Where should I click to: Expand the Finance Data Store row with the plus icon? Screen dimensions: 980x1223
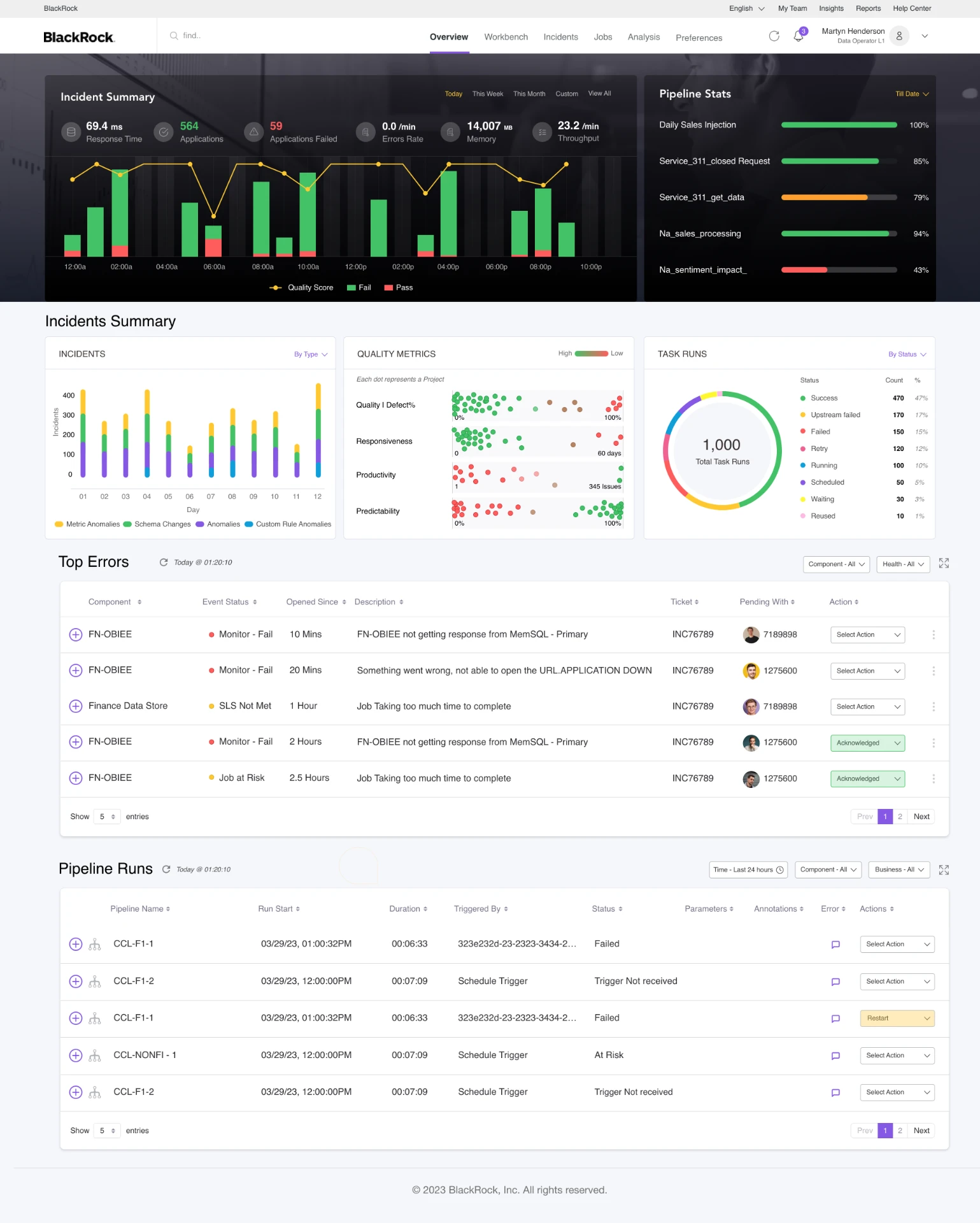point(76,706)
